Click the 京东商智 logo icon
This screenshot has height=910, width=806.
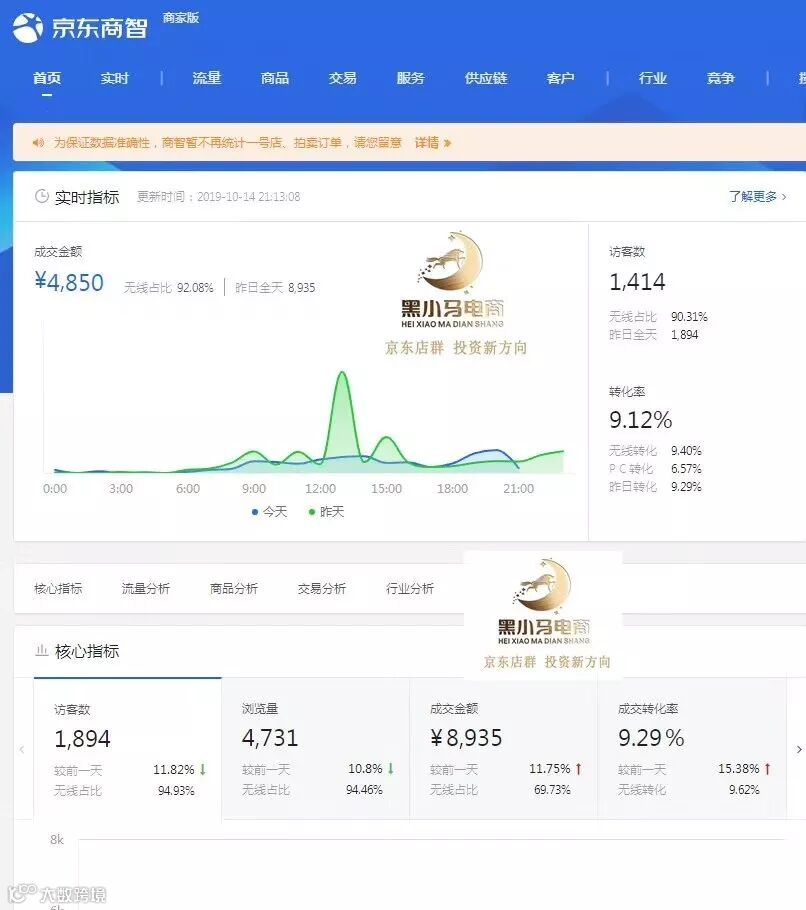click(27, 27)
